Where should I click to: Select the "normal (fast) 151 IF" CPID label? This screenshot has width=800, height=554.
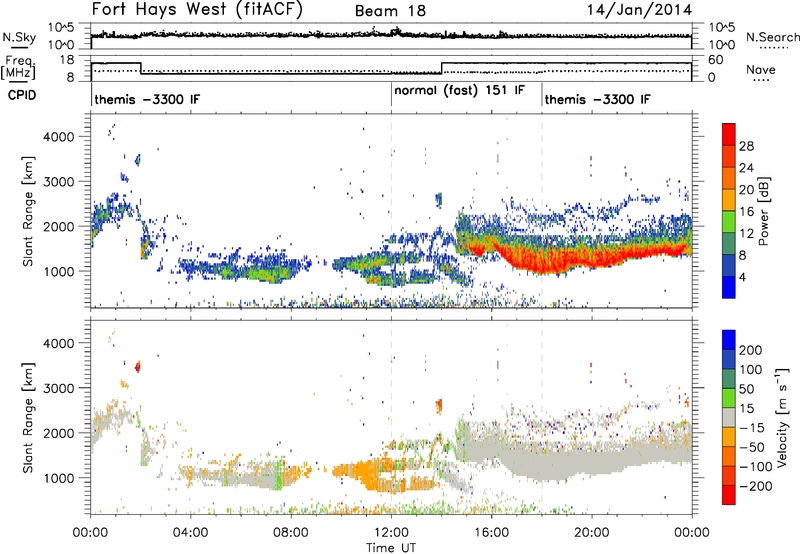pos(459,90)
